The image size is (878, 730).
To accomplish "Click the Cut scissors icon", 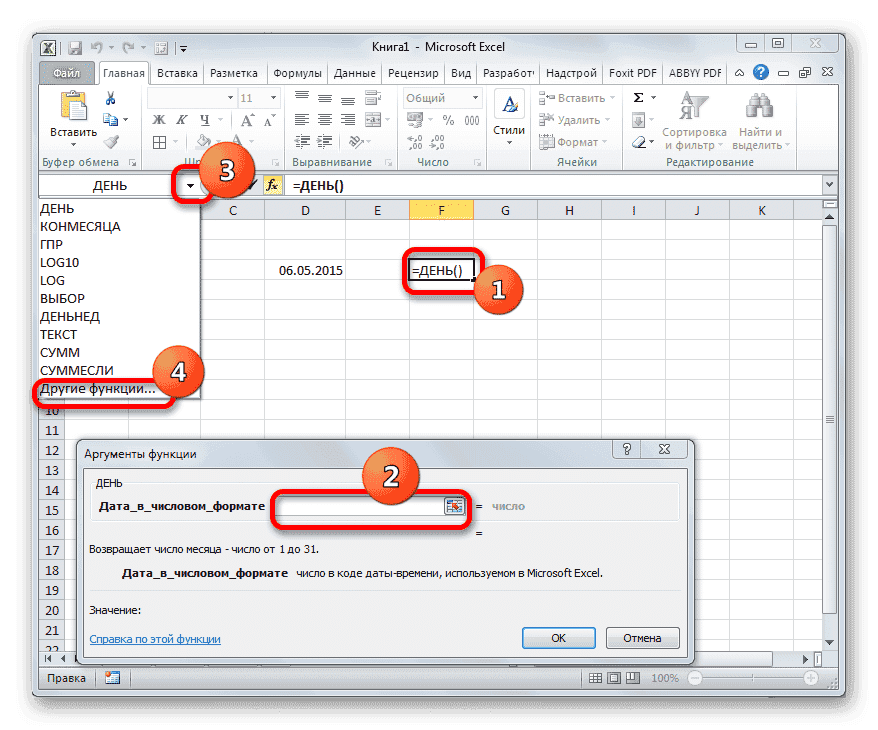I will [111, 98].
